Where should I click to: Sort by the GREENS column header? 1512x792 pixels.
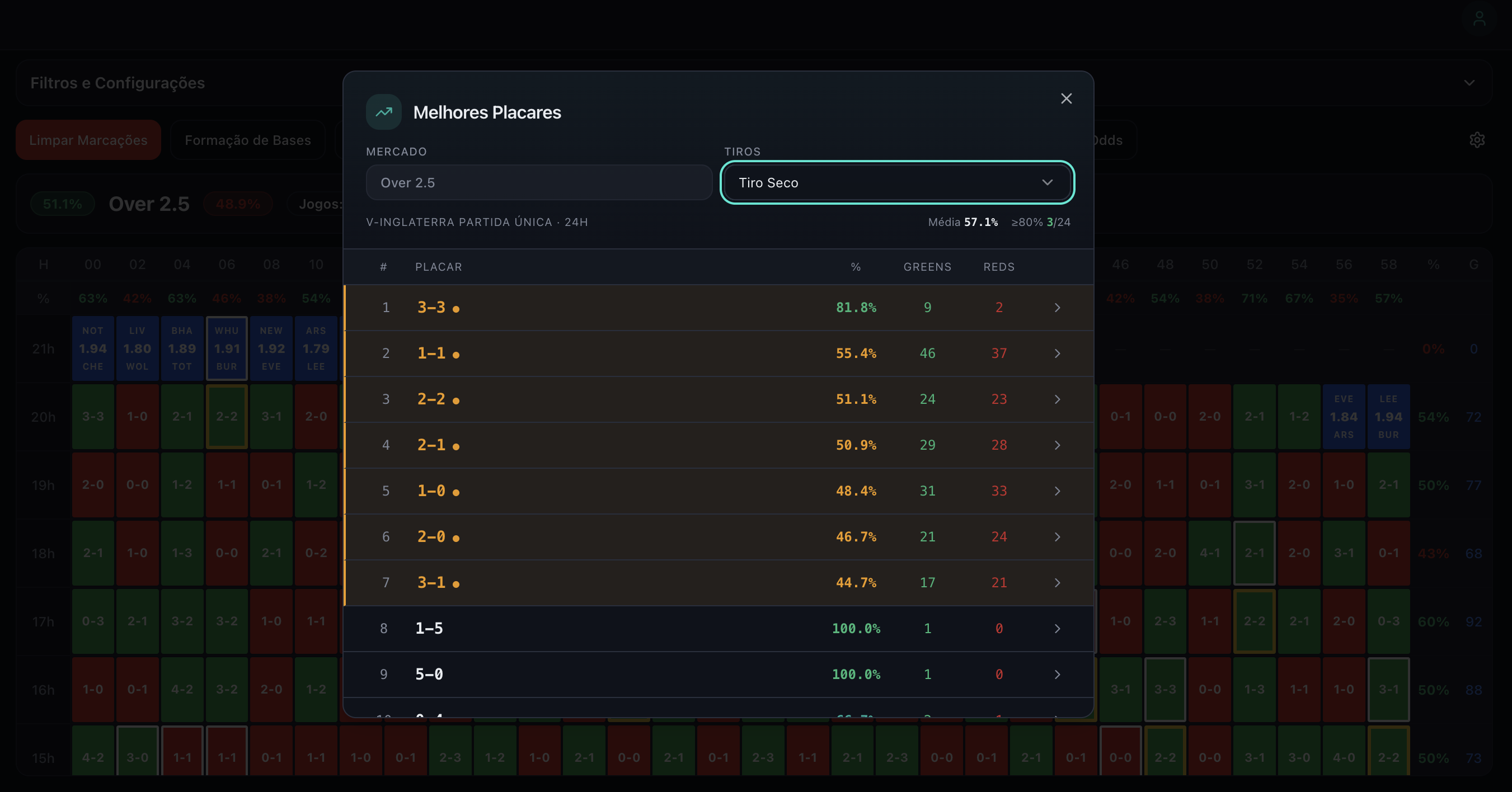(x=927, y=267)
